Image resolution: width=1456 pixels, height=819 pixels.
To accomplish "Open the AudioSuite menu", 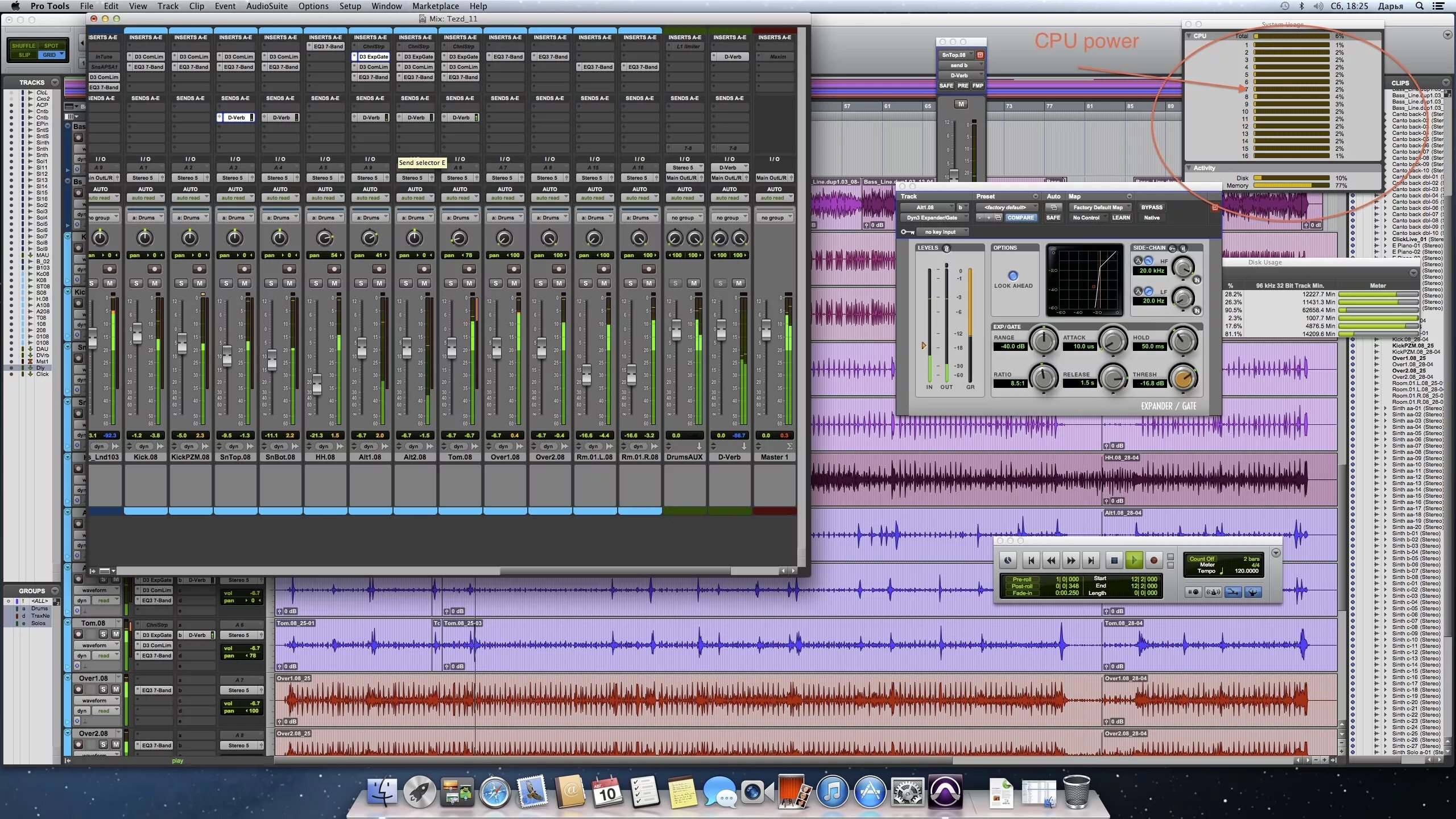I will [267, 6].
